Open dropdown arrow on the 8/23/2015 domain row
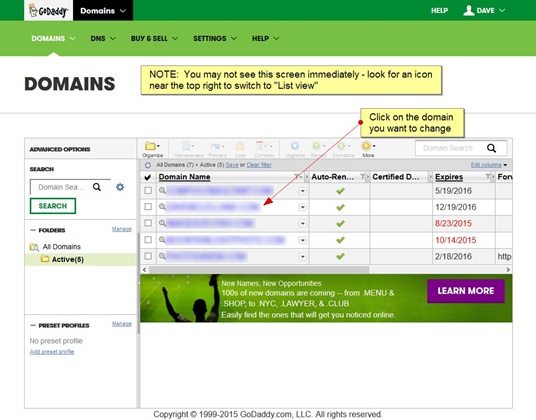 (x=303, y=223)
